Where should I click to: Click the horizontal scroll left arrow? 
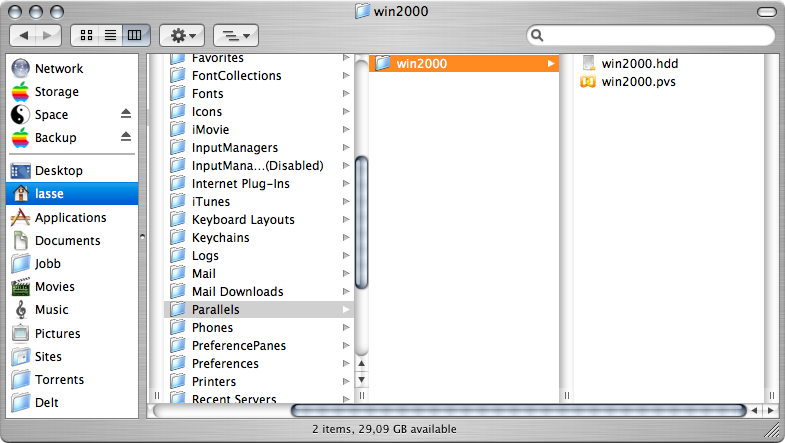[x=754, y=410]
